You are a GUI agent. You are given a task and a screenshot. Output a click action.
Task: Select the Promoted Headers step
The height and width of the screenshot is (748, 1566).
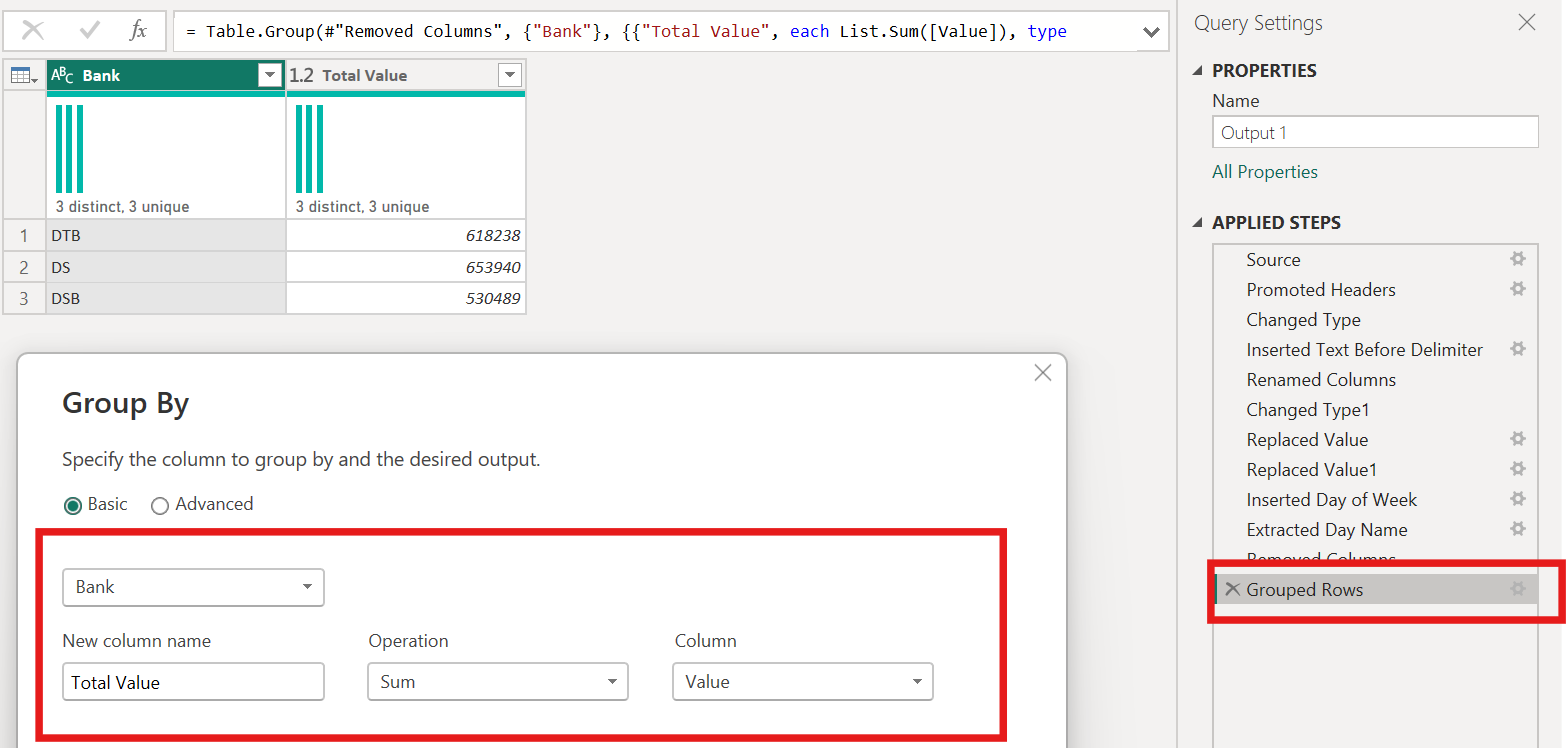[x=1321, y=290]
